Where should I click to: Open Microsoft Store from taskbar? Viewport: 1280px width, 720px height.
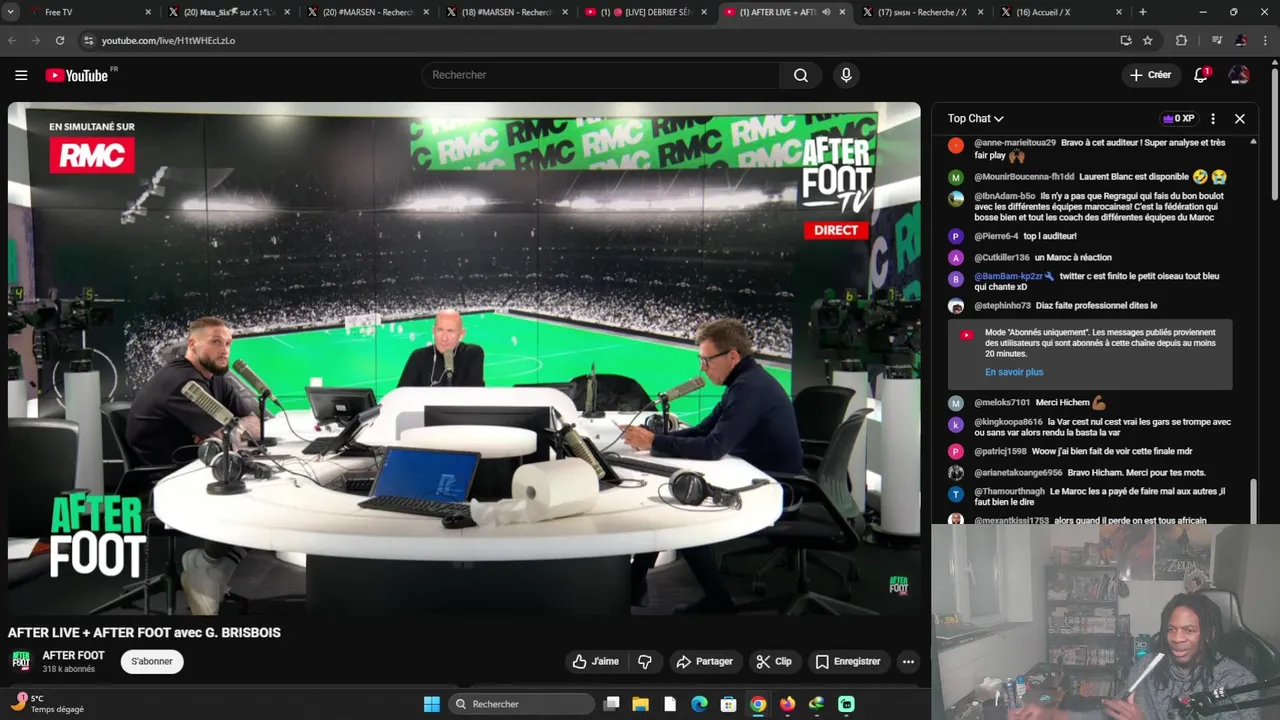[729, 704]
